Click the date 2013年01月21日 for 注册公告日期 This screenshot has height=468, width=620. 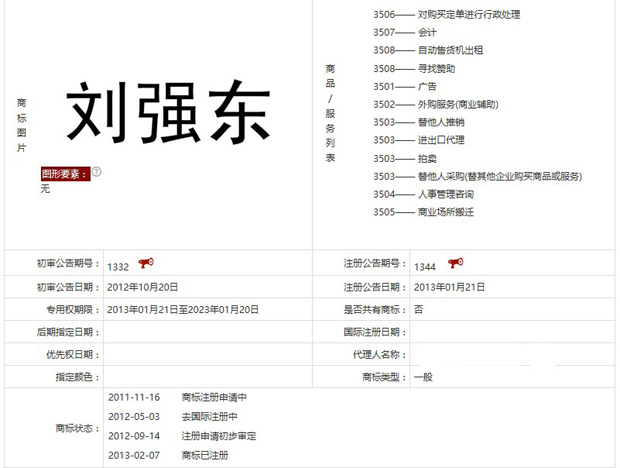pos(449,287)
